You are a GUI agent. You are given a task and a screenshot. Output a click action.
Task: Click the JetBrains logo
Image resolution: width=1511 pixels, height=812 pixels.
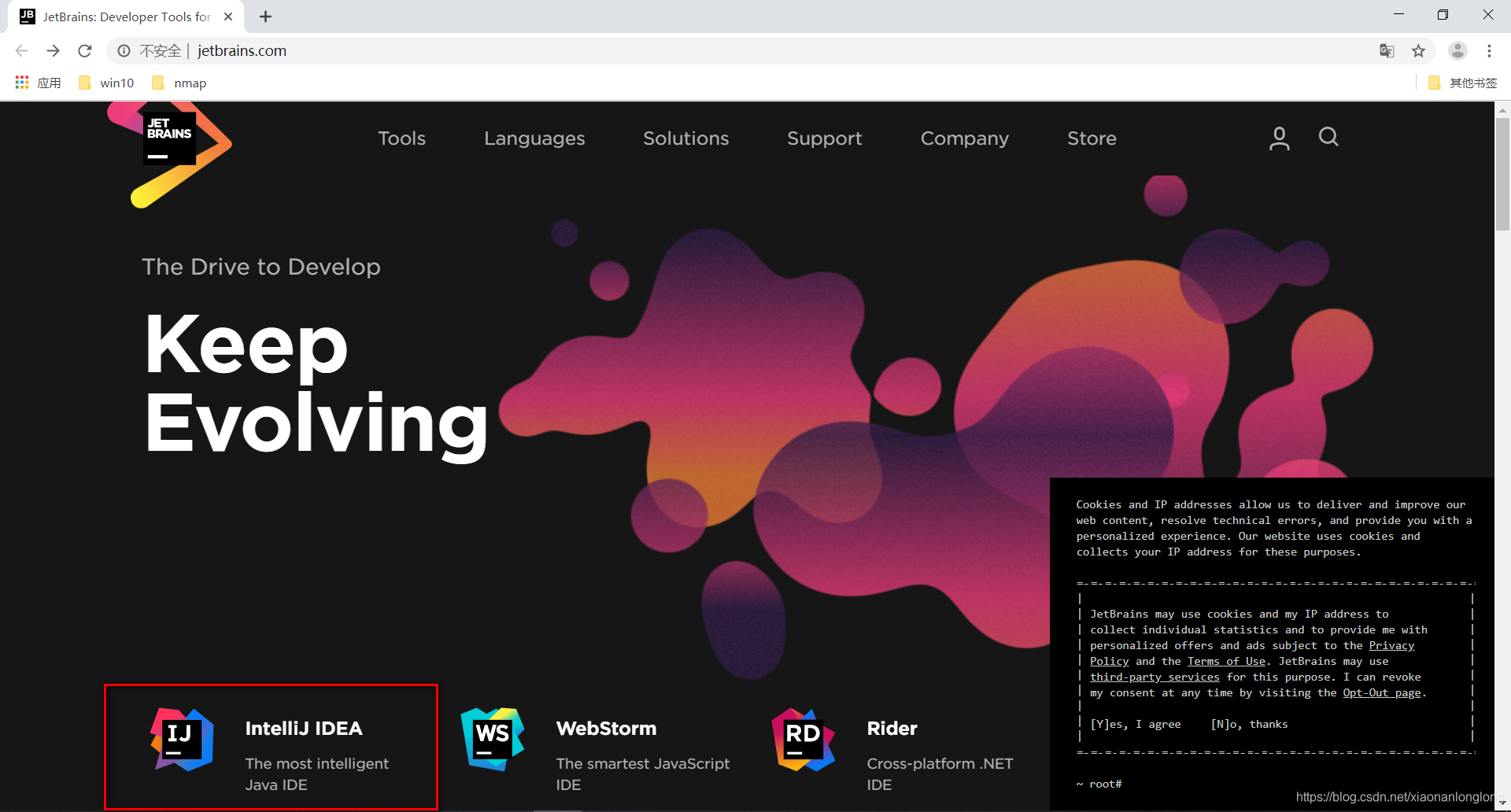pyautogui.click(x=170, y=154)
